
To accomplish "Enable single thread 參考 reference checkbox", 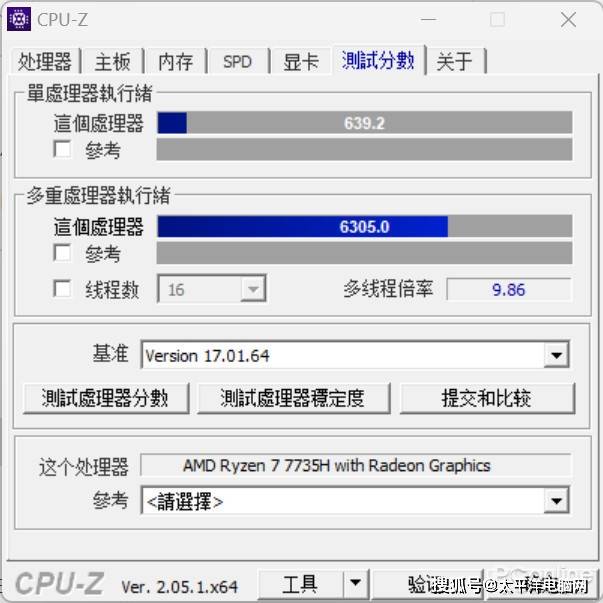I will pos(62,149).
